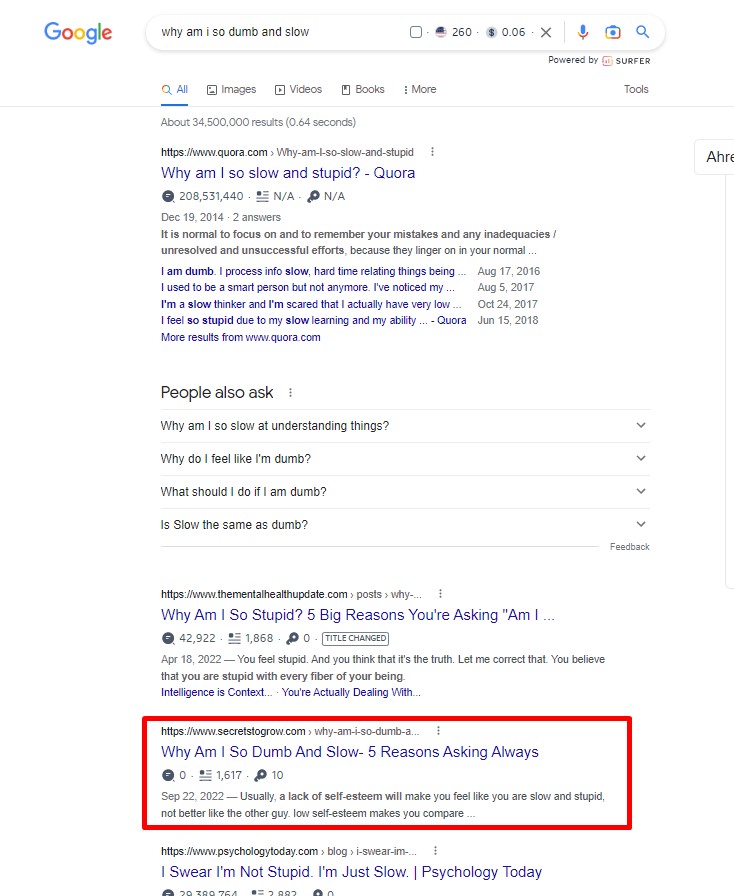
Task: Open People also ask options dots
Action: point(290,393)
